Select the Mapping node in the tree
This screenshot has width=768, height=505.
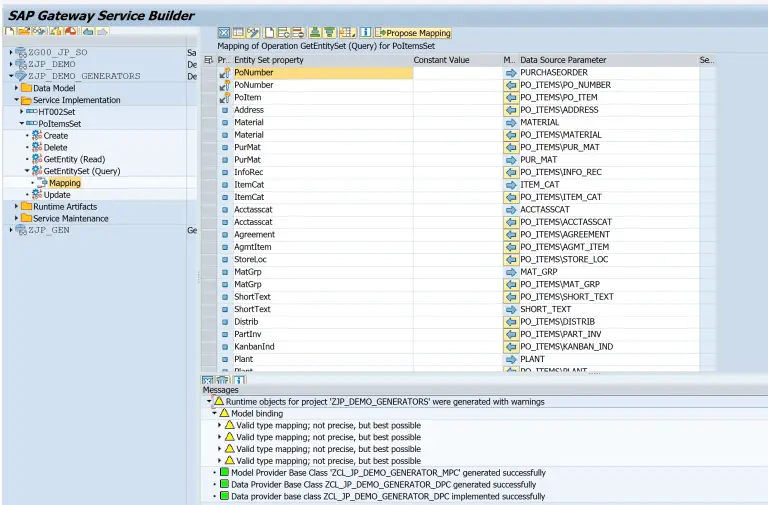coord(64,183)
